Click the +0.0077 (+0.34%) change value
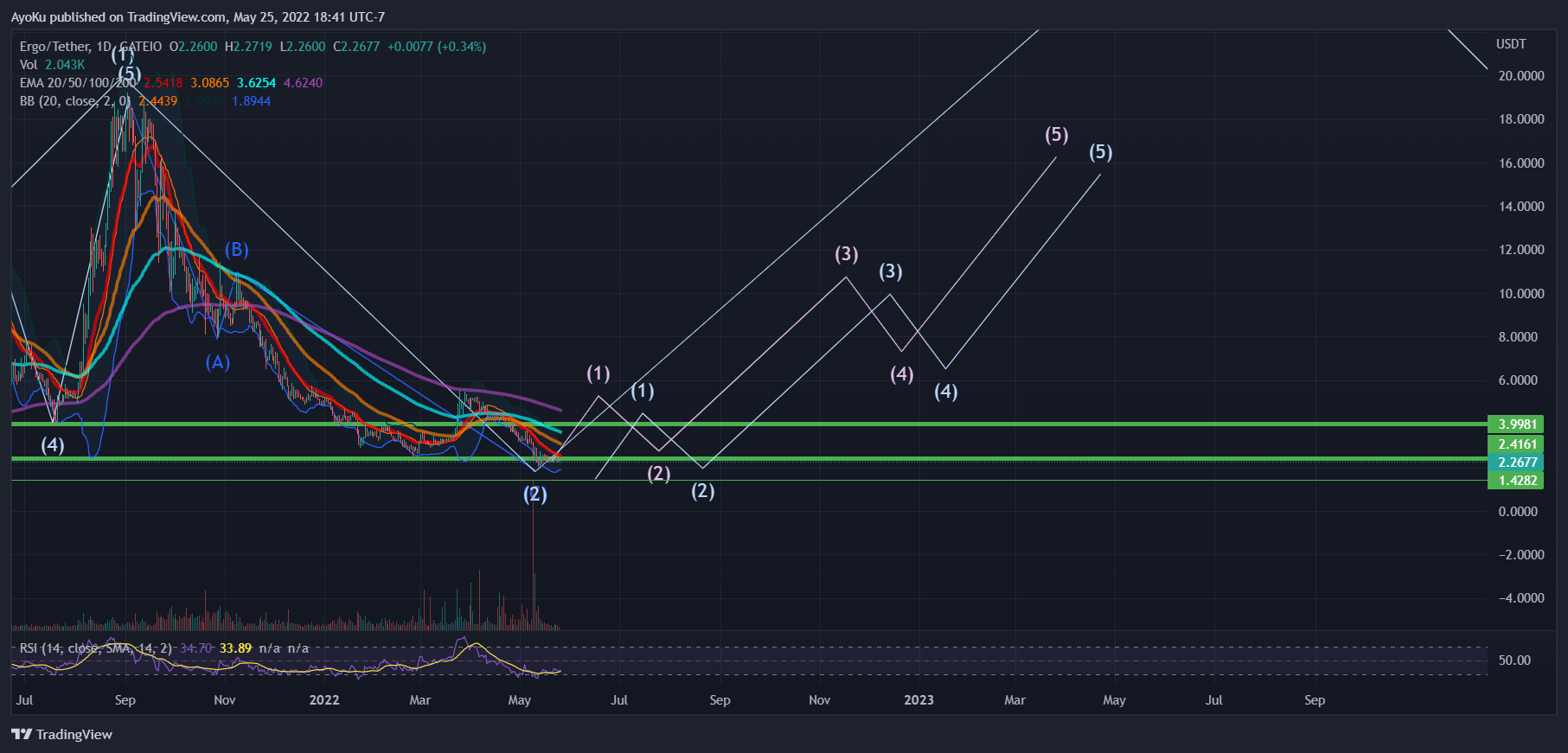Viewport: 1568px width, 753px height. [437, 47]
